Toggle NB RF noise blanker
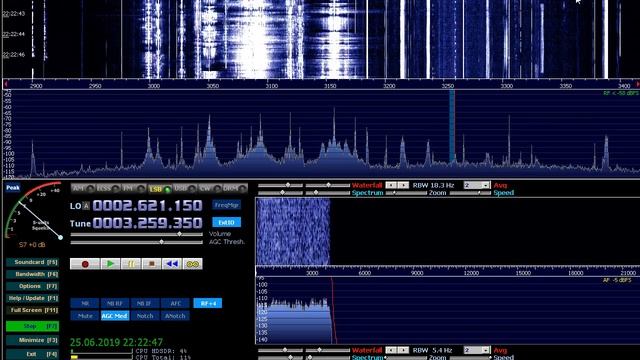Image resolution: width=640 pixels, height=360 pixels. pyautogui.click(x=115, y=303)
